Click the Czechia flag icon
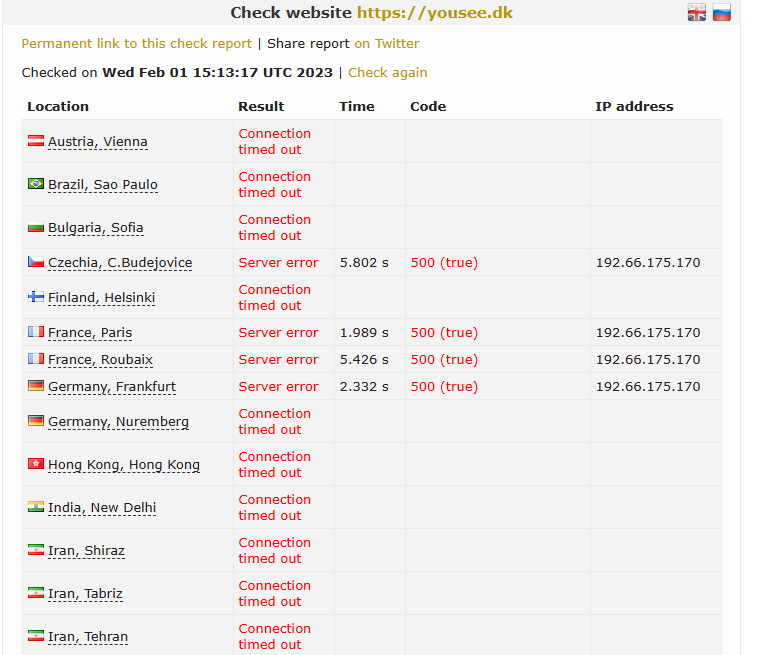Image resolution: width=759 pixels, height=655 pixels. (36, 262)
